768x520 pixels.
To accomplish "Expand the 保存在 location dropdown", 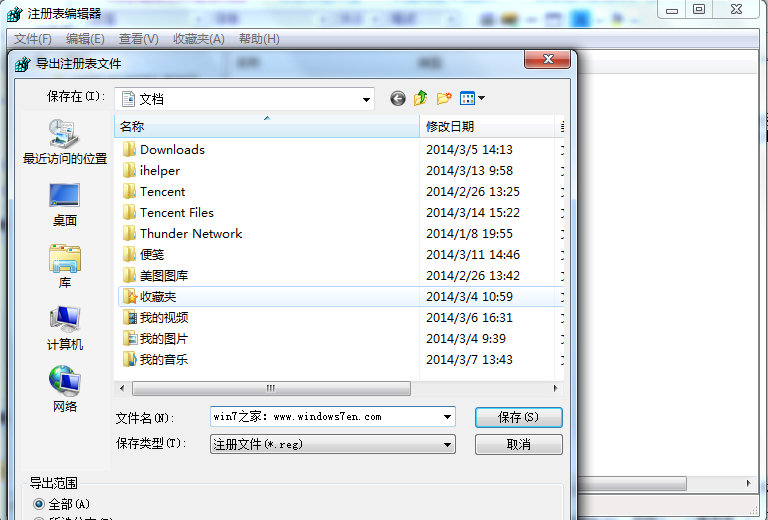I will [366, 99].
